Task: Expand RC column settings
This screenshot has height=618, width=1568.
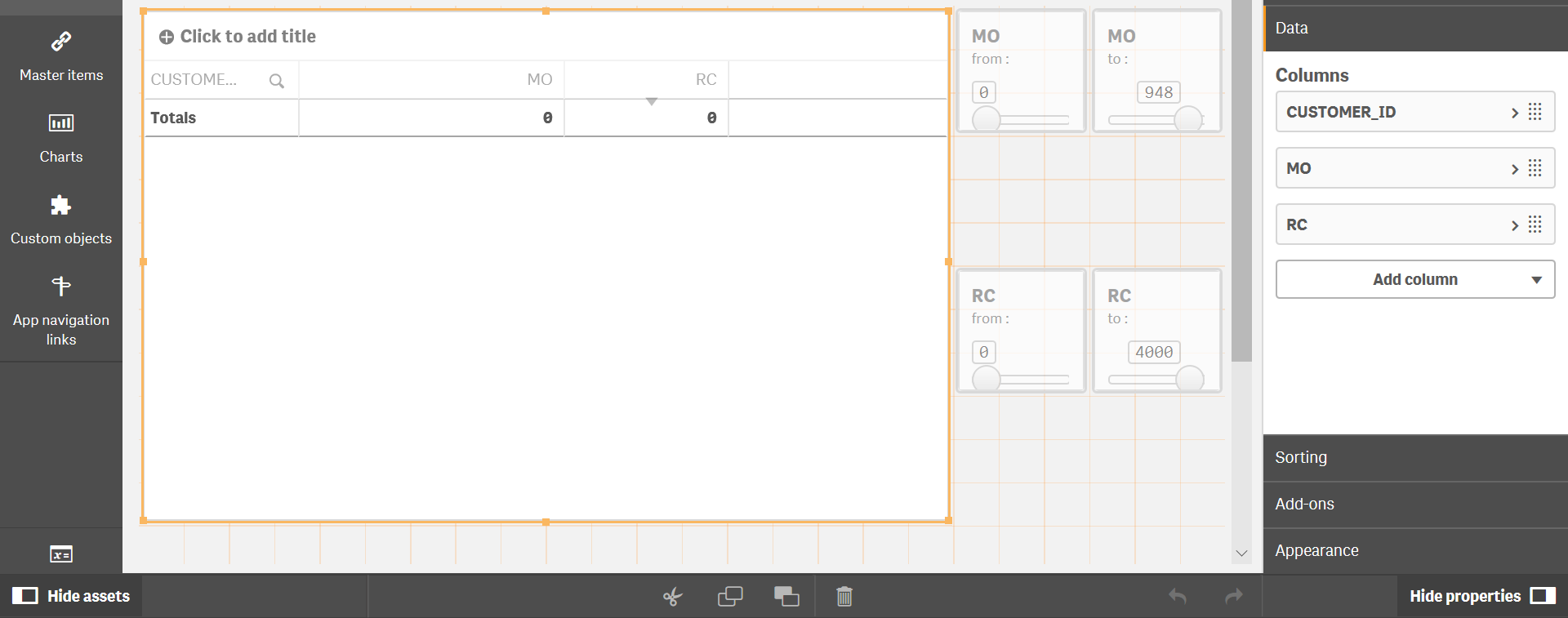Action: pos(1515,225)
